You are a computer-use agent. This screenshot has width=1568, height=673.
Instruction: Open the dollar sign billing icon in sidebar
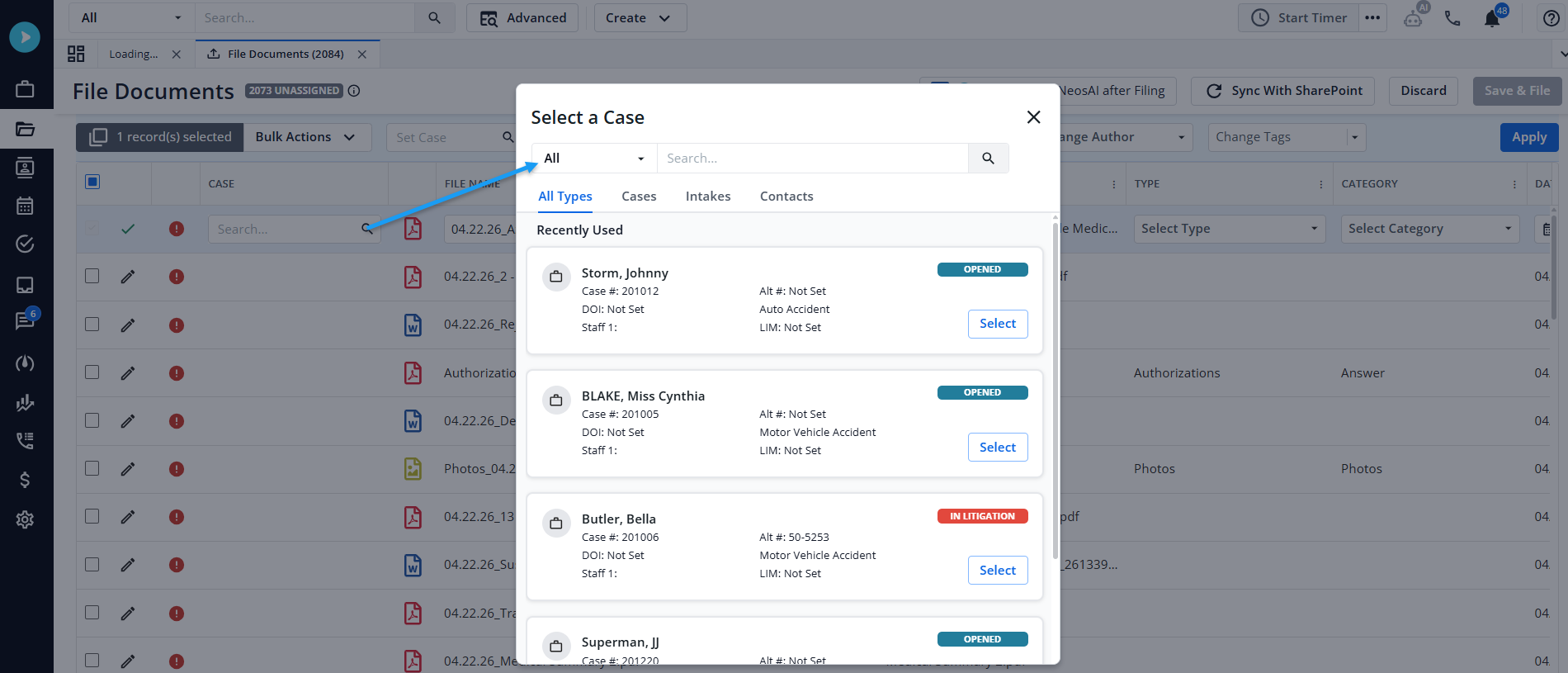pyautogui.click(x=25, y=480)
